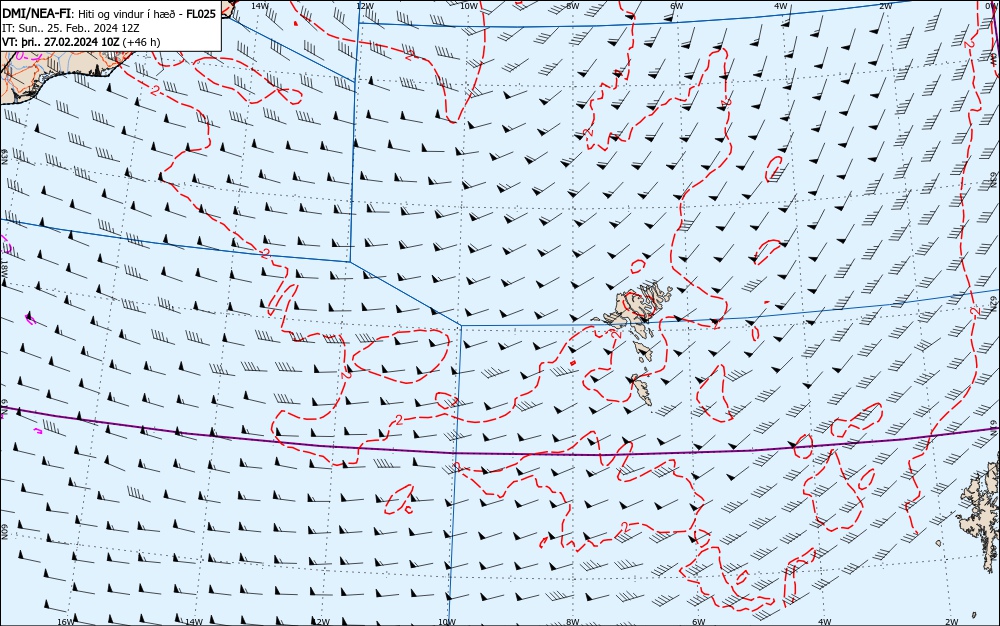Click the 'IT: Sun.. 25. Feb.. 2024 12Z' line
1000x626 pixels.
pos(71,28)
